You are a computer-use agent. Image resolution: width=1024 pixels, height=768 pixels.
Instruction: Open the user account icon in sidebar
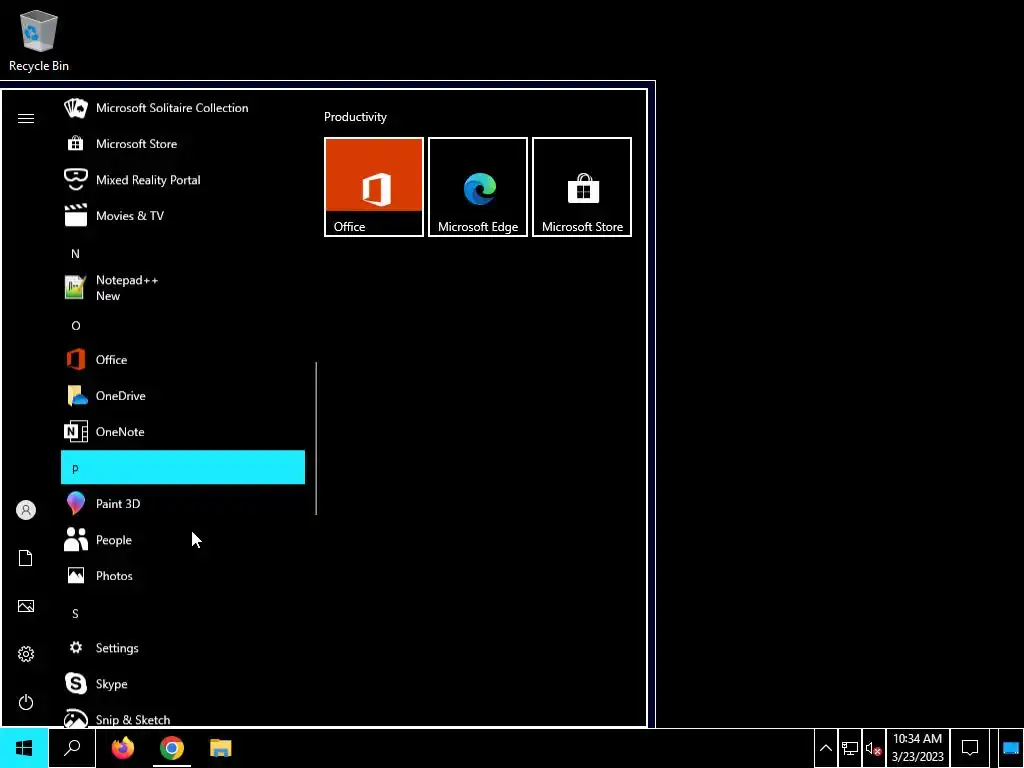click(25, 510)
